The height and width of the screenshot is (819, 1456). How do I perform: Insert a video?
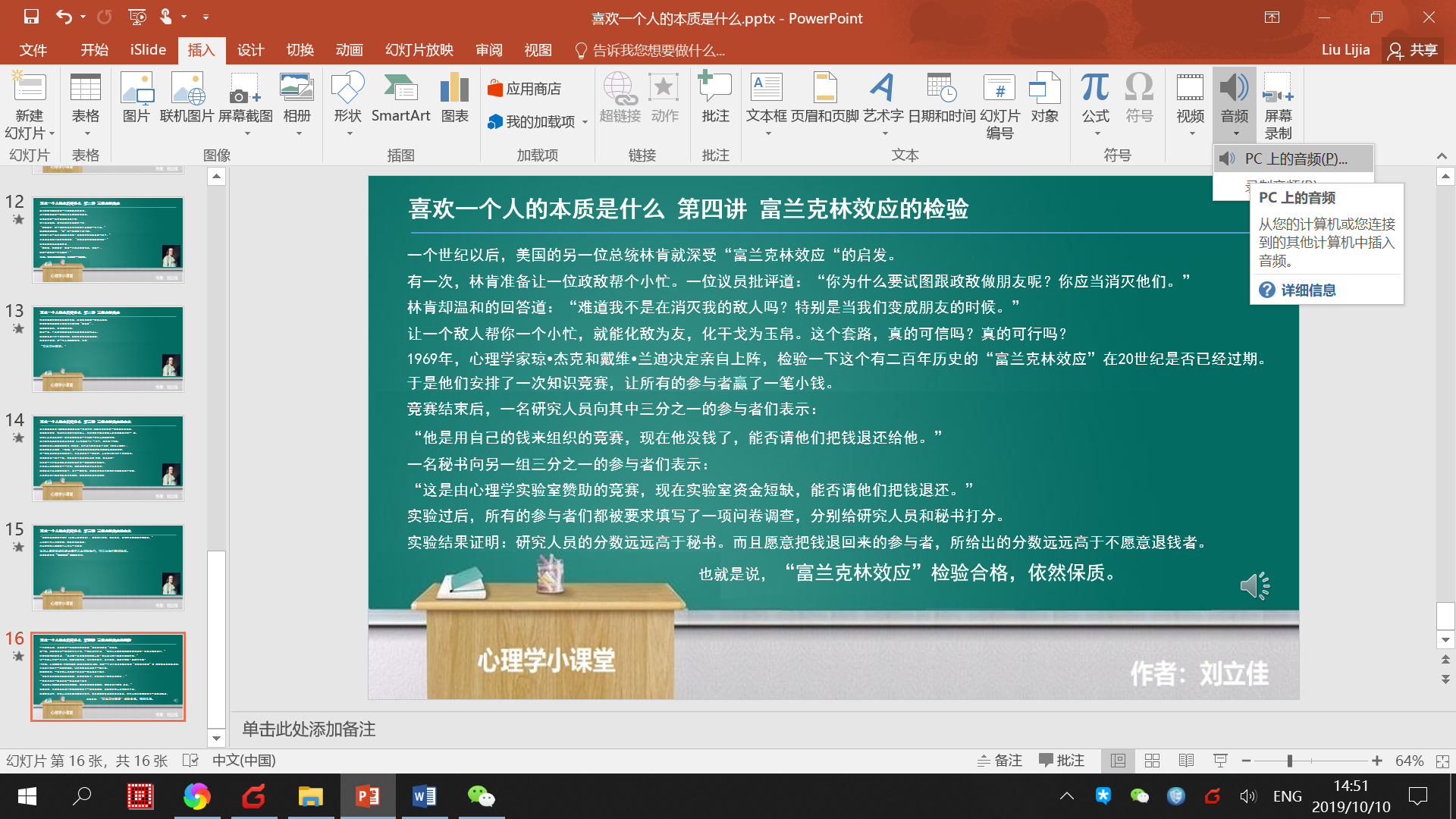(x=1190, y=105)
